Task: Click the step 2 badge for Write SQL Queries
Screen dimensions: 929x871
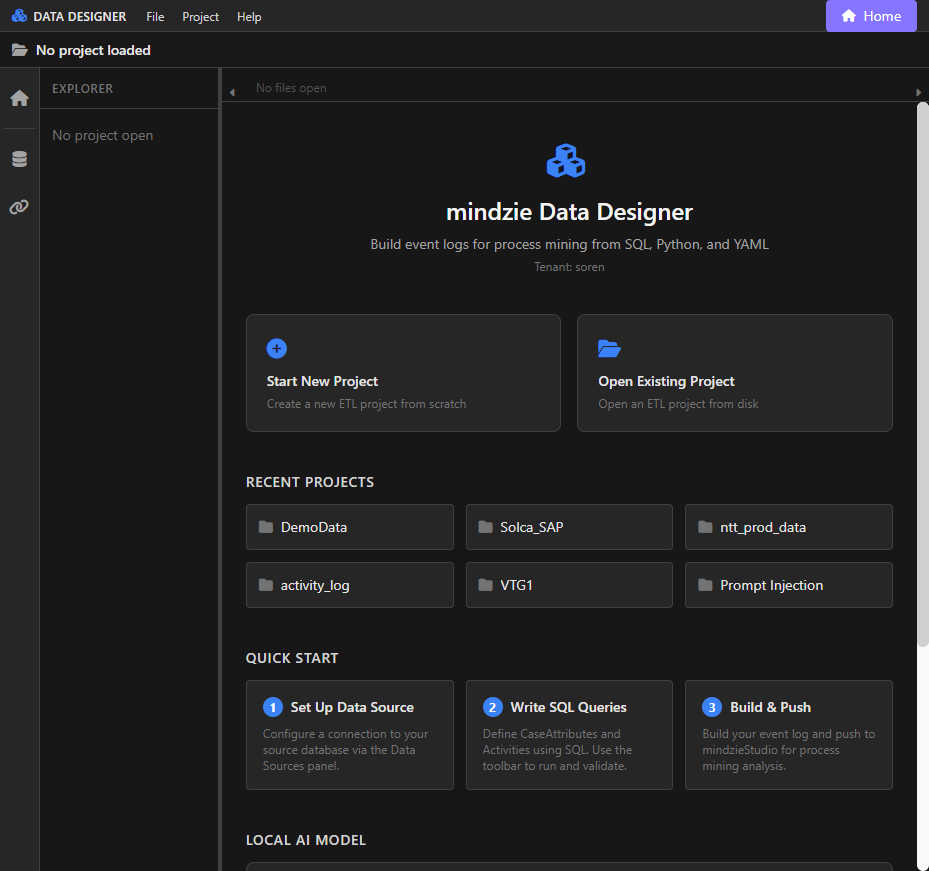Action: coord(492,707)
